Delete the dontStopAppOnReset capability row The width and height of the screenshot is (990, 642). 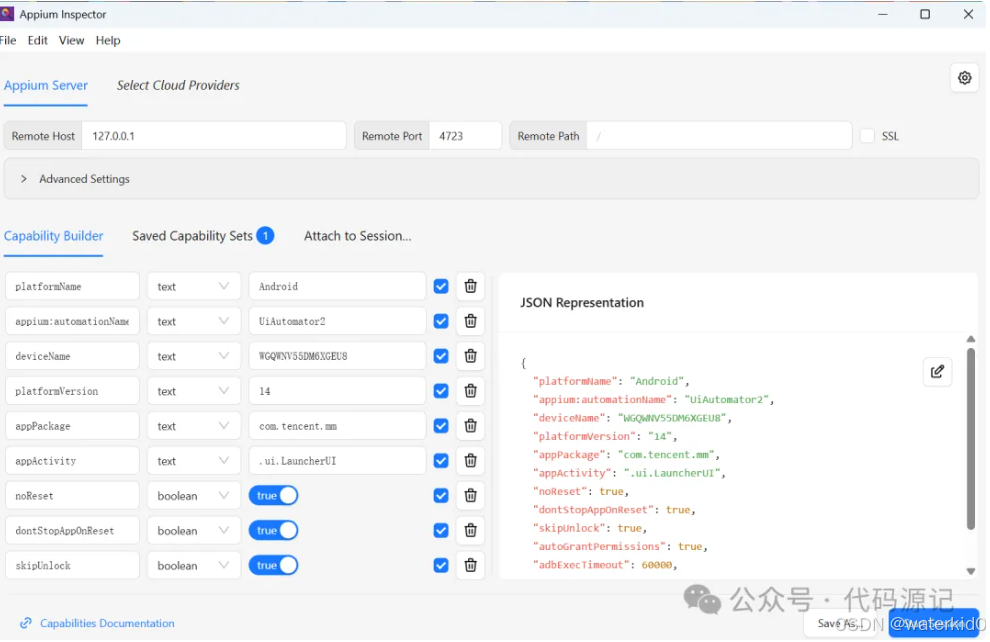point(472,532)
